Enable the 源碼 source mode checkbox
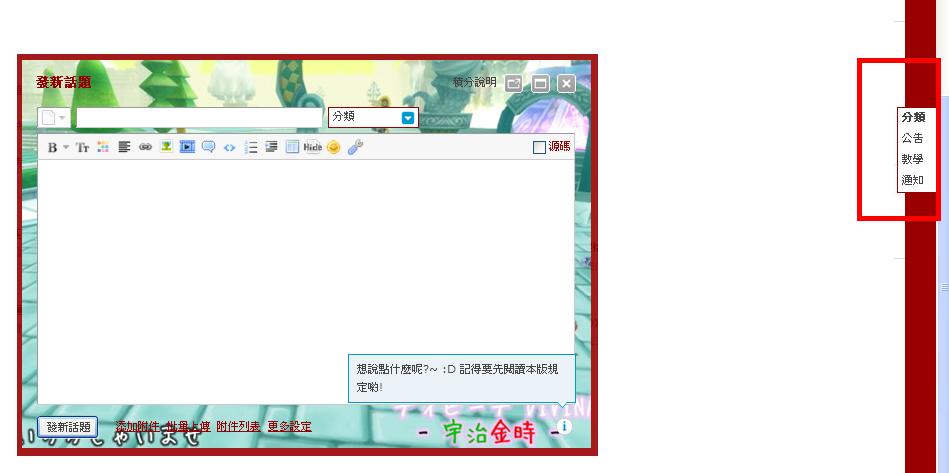949x473 pixels. 540,147
